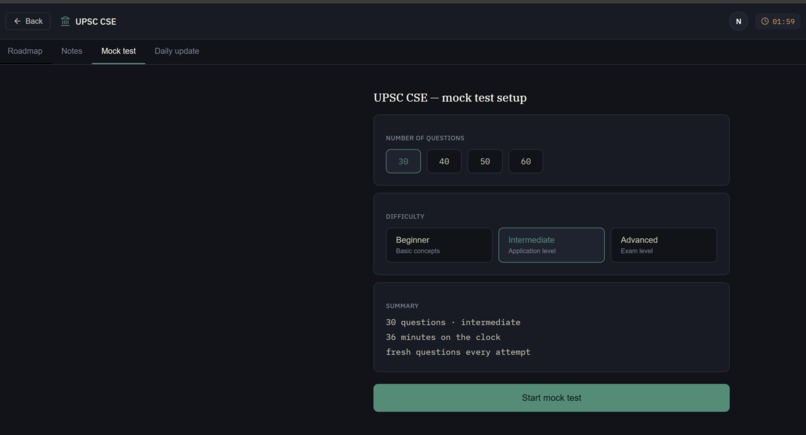Choose 60 questions option
Viewport: 806px width, 435px height.
(x=525, y=161)
